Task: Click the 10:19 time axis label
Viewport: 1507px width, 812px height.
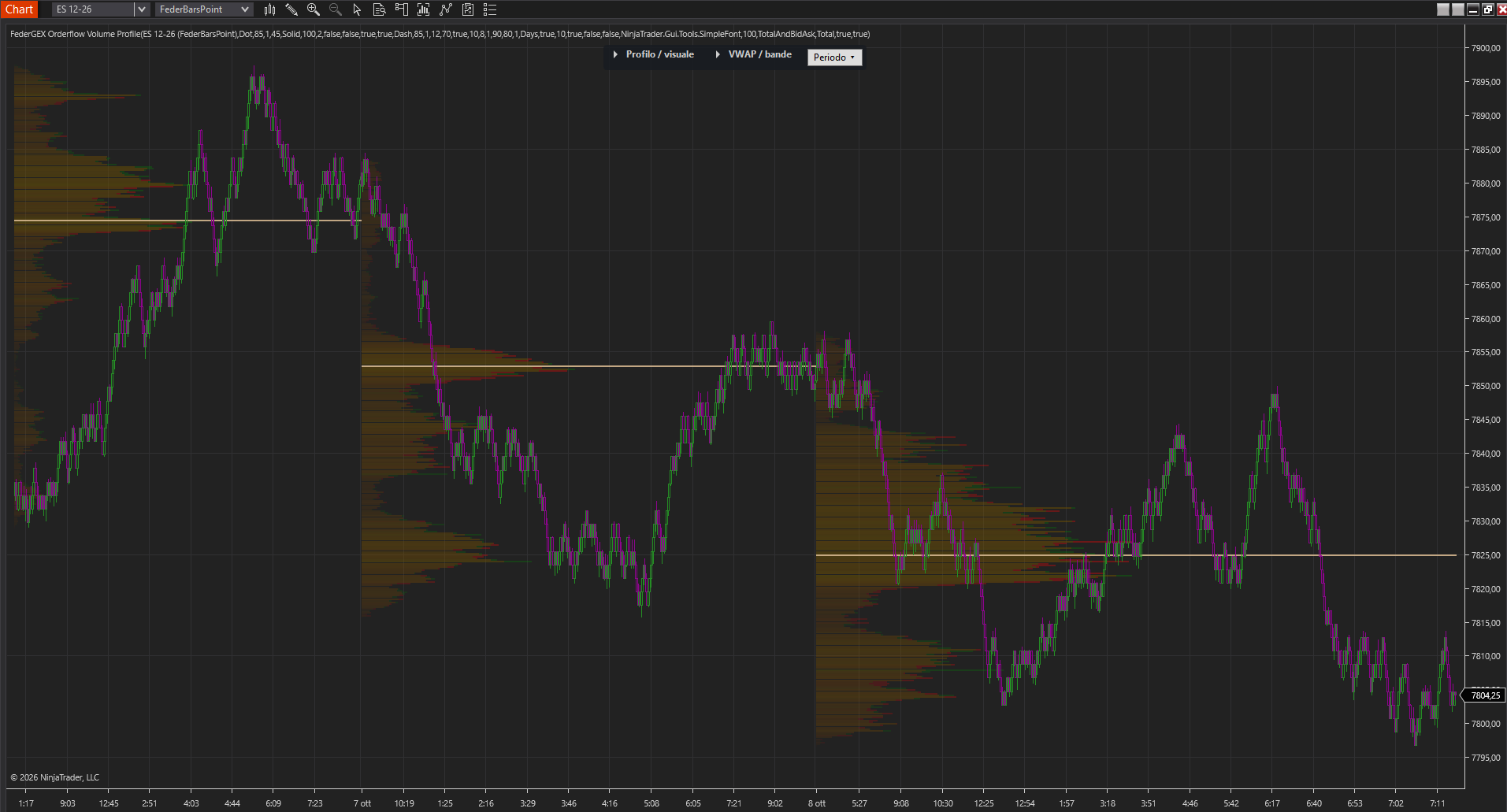Action: 404,803
